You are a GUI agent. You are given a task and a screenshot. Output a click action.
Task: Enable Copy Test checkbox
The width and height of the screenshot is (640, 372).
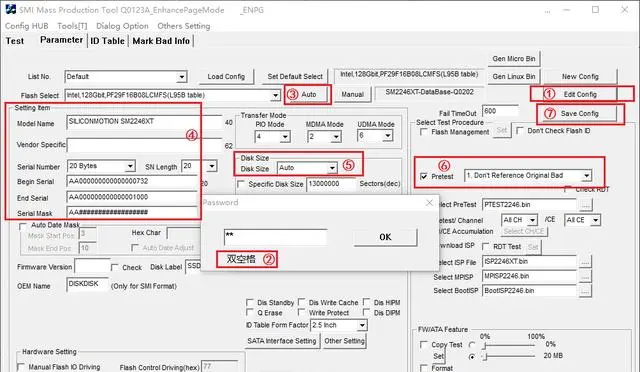tap(424, 345)
